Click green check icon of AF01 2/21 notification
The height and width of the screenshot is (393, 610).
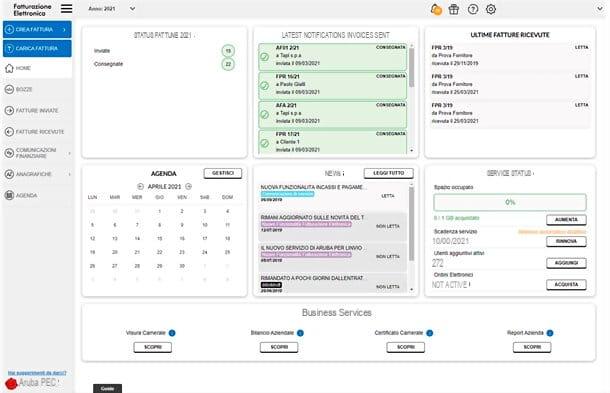(x=265, y=57)
